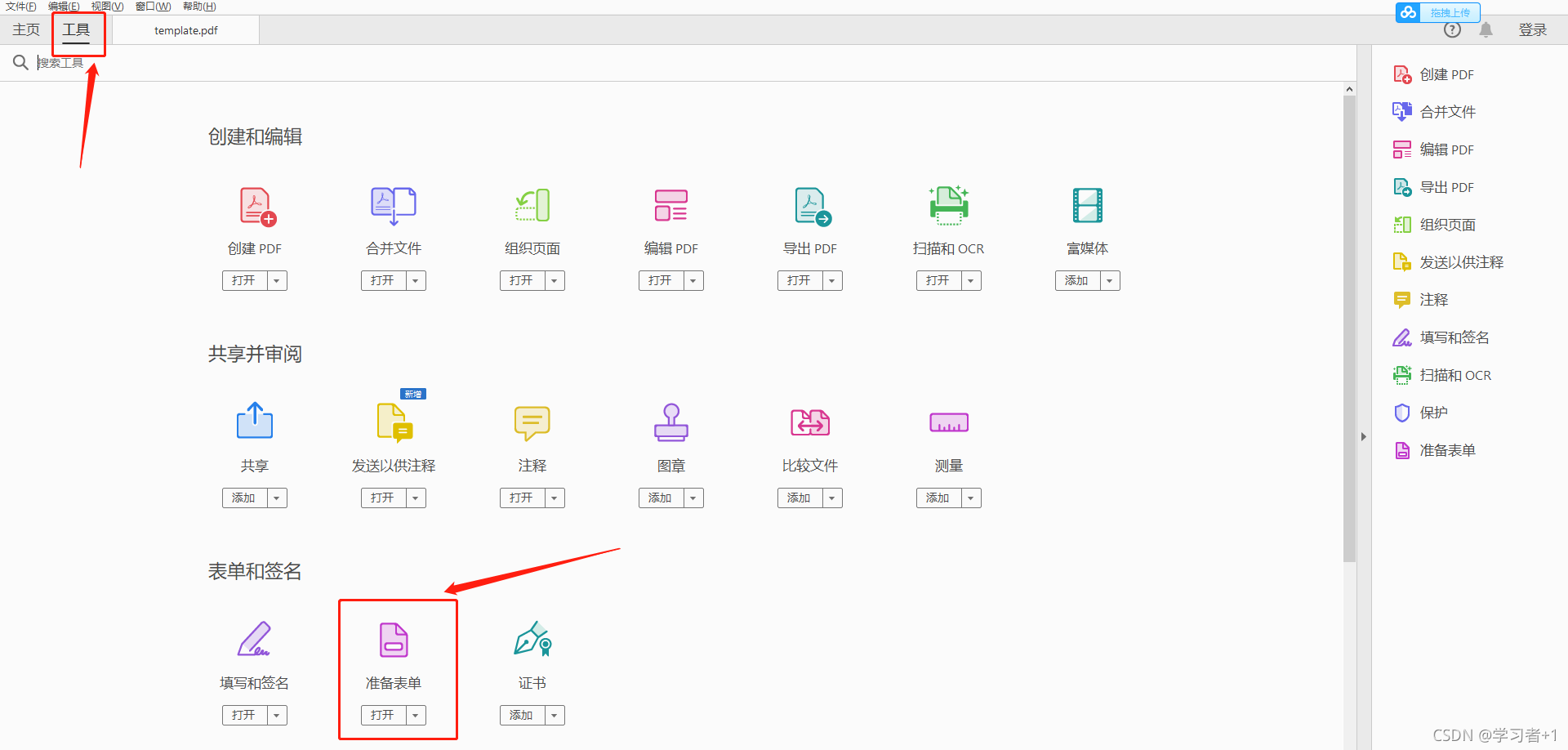Open the dropdown arrow under 富媒体

[1110, 281]
